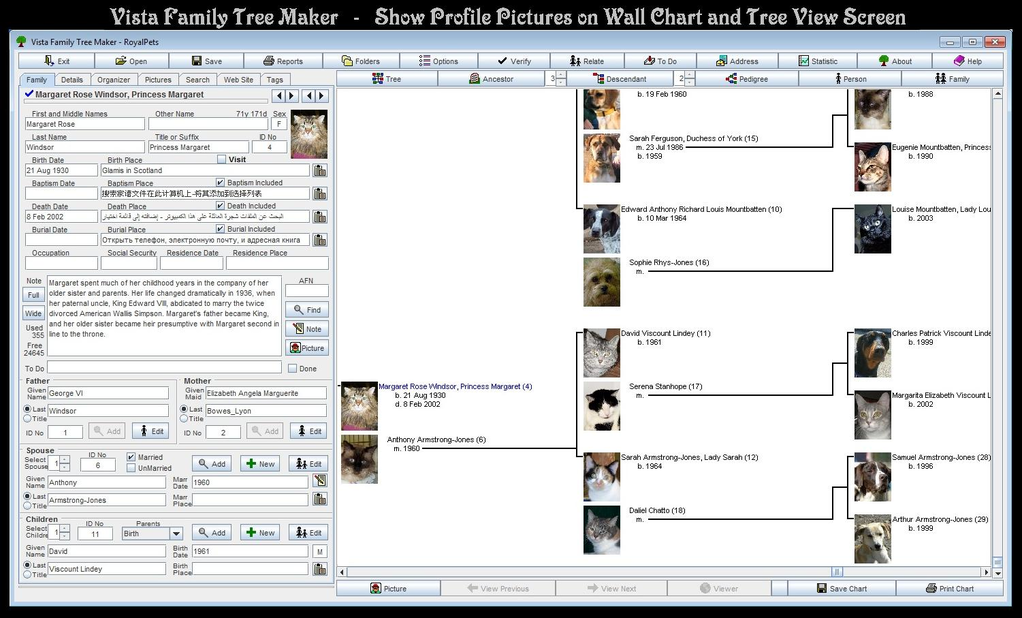Click the Select Spouse stepper
Viewport: 1022px width, 618px height.
click(65, 464)
